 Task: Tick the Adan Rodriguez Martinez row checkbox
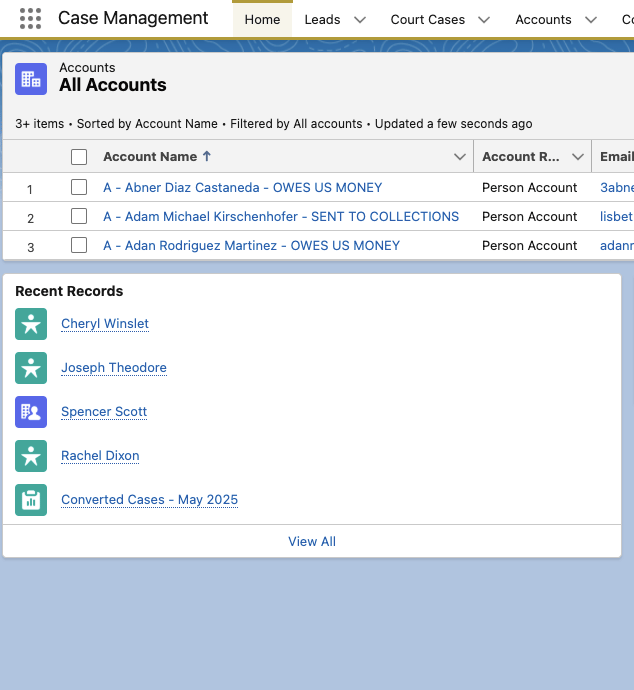tap(79, 245)
